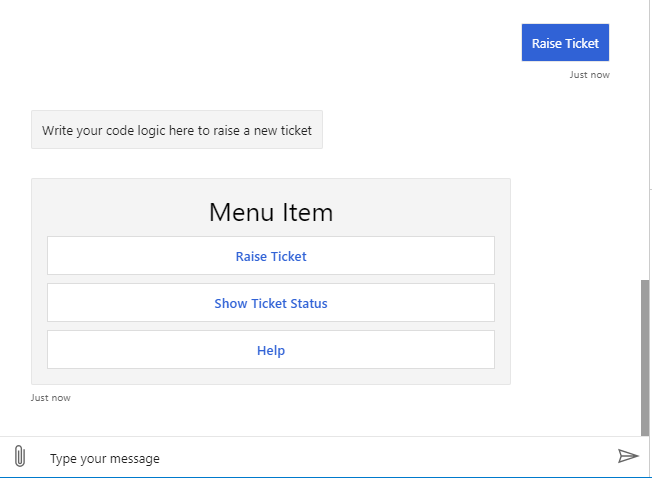Click the Just now timestamp below menu card
The width and height of the screenshot is (652, 478).
(51, 398)
